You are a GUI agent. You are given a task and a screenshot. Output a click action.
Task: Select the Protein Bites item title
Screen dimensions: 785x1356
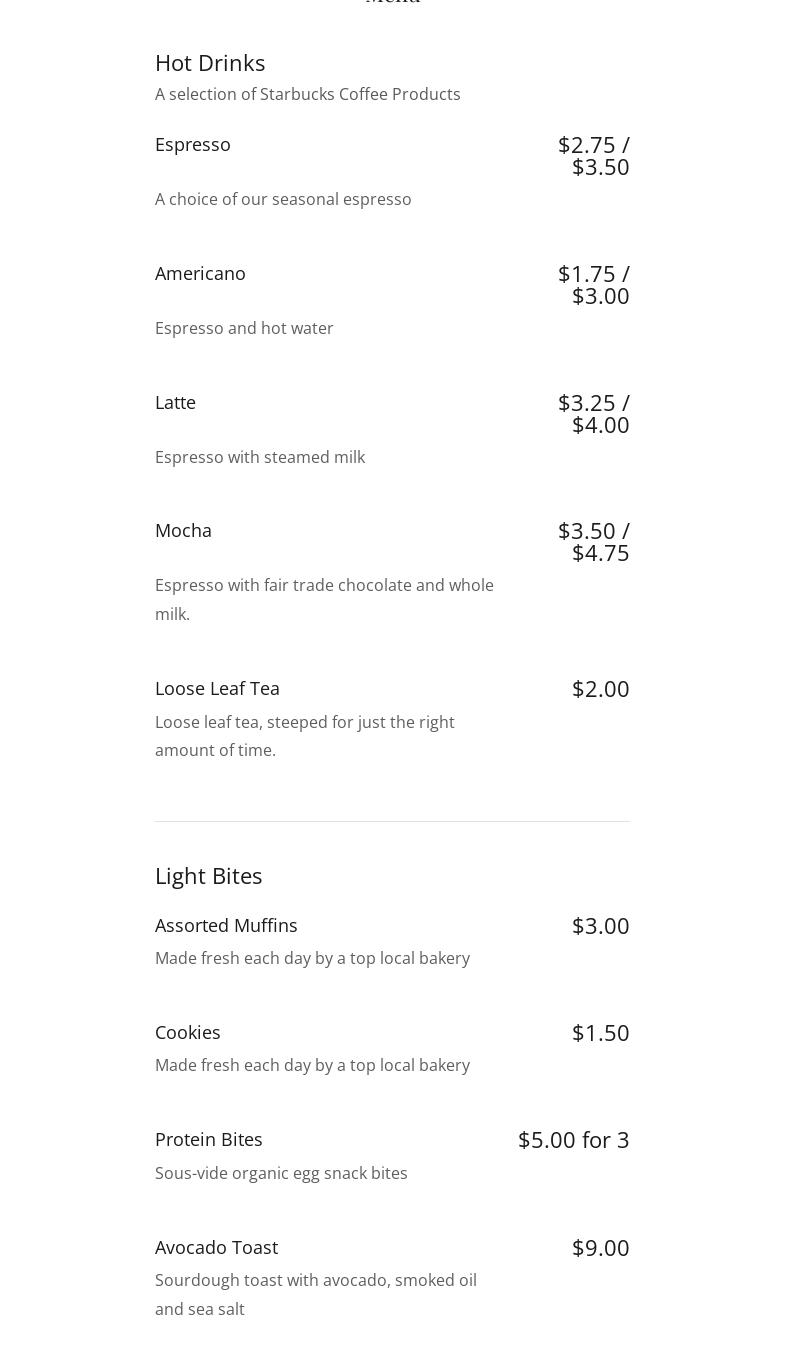(208, 1140)
